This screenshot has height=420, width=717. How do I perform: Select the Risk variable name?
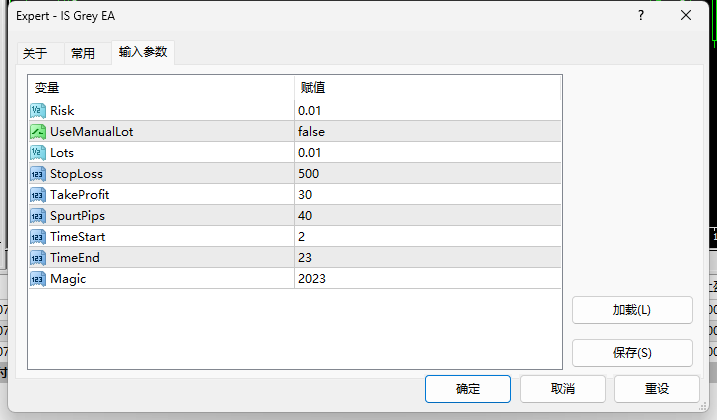[62, 111]
